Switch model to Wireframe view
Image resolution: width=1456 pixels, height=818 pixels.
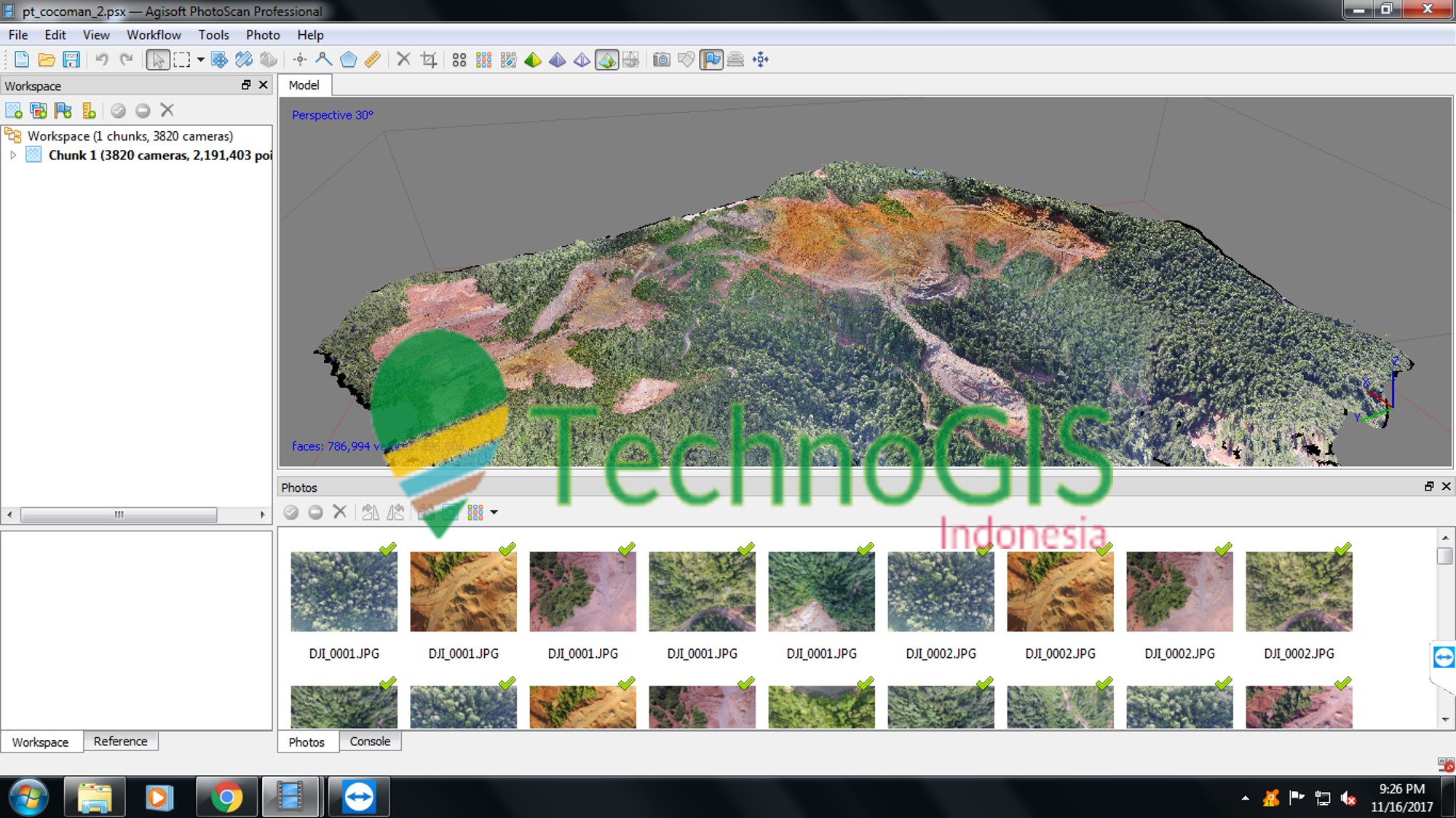tap(582, 60)
